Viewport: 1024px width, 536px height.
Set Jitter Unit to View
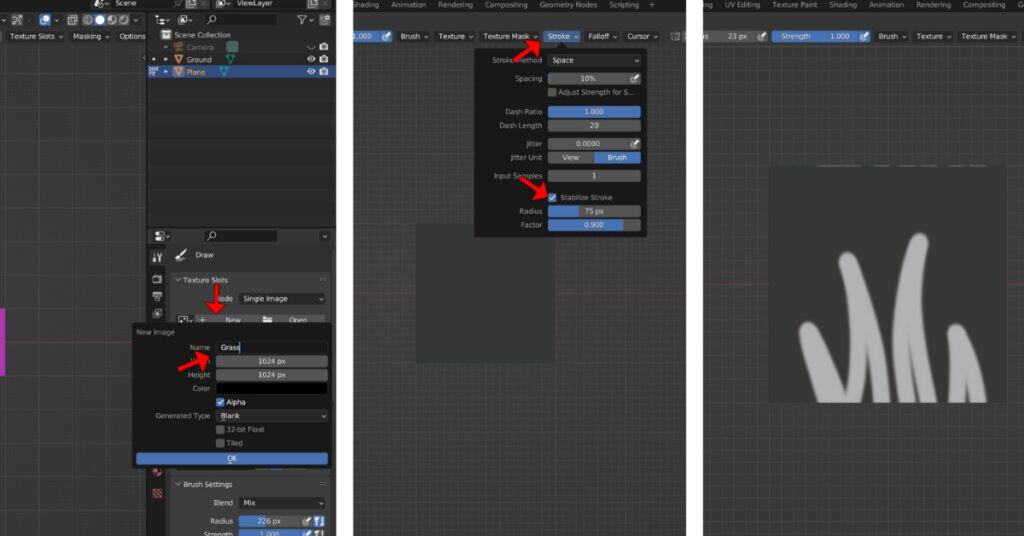[571, 157]
